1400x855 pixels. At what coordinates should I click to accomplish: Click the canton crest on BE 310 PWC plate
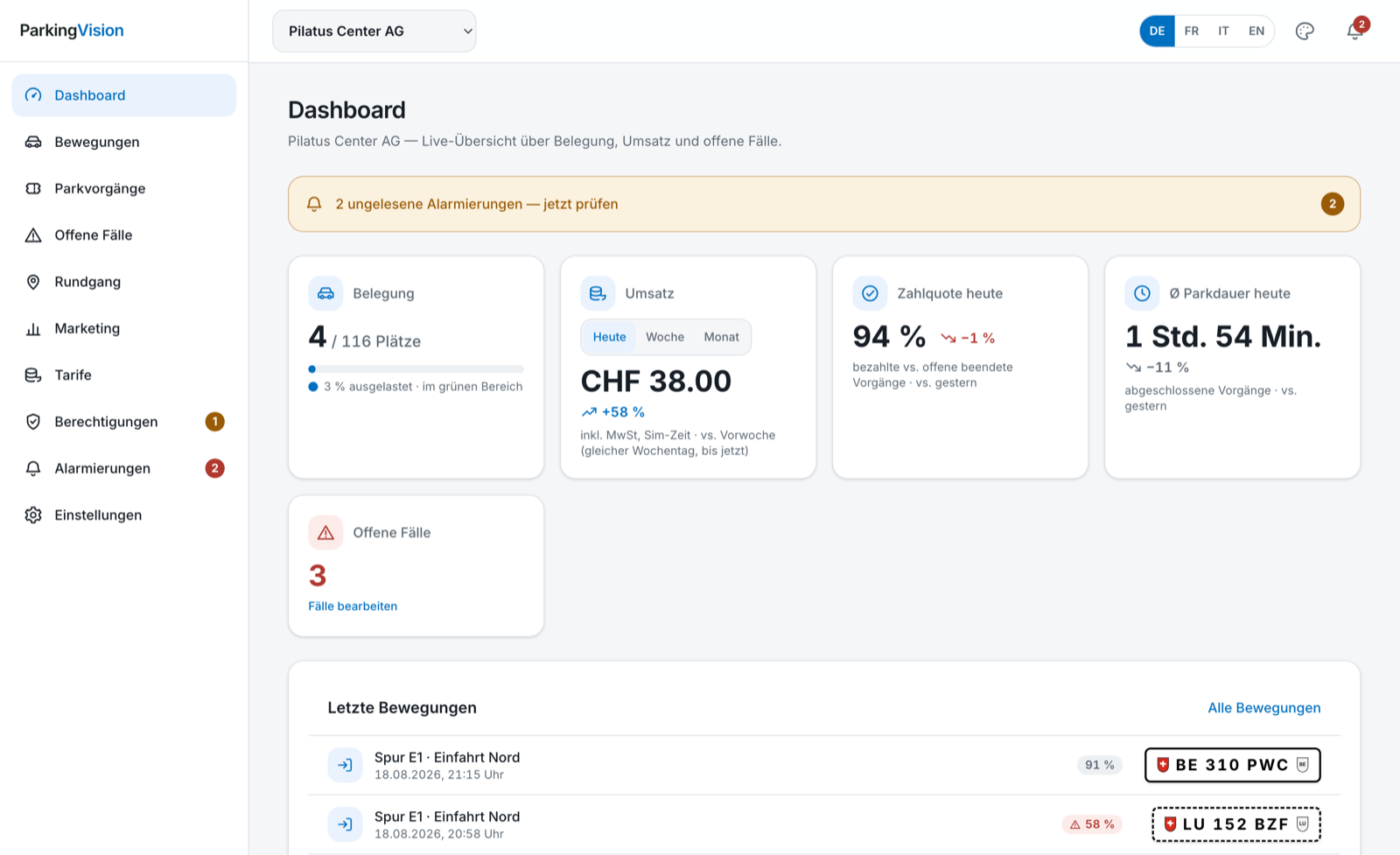[x=1302, y=765]
